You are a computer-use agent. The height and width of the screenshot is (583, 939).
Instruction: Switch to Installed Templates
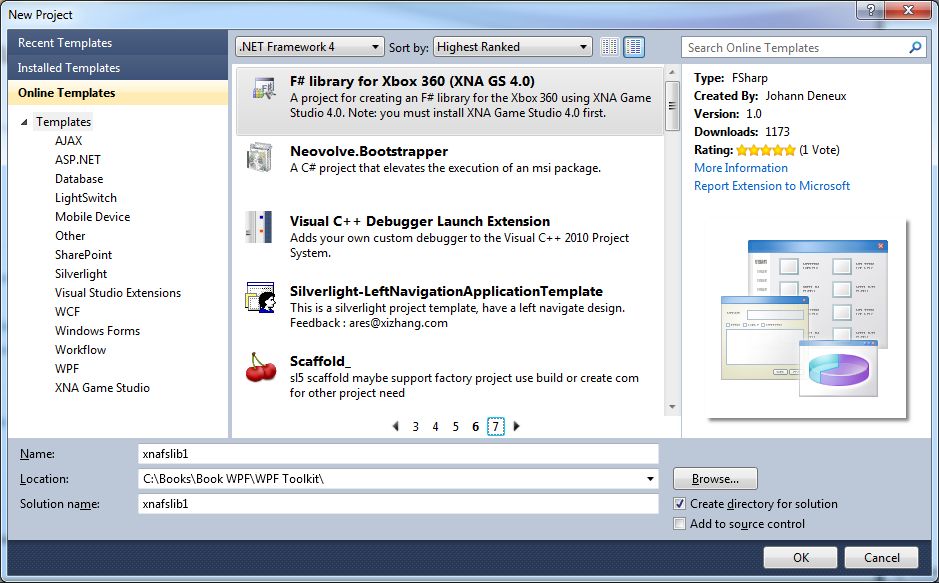[68, 68]
